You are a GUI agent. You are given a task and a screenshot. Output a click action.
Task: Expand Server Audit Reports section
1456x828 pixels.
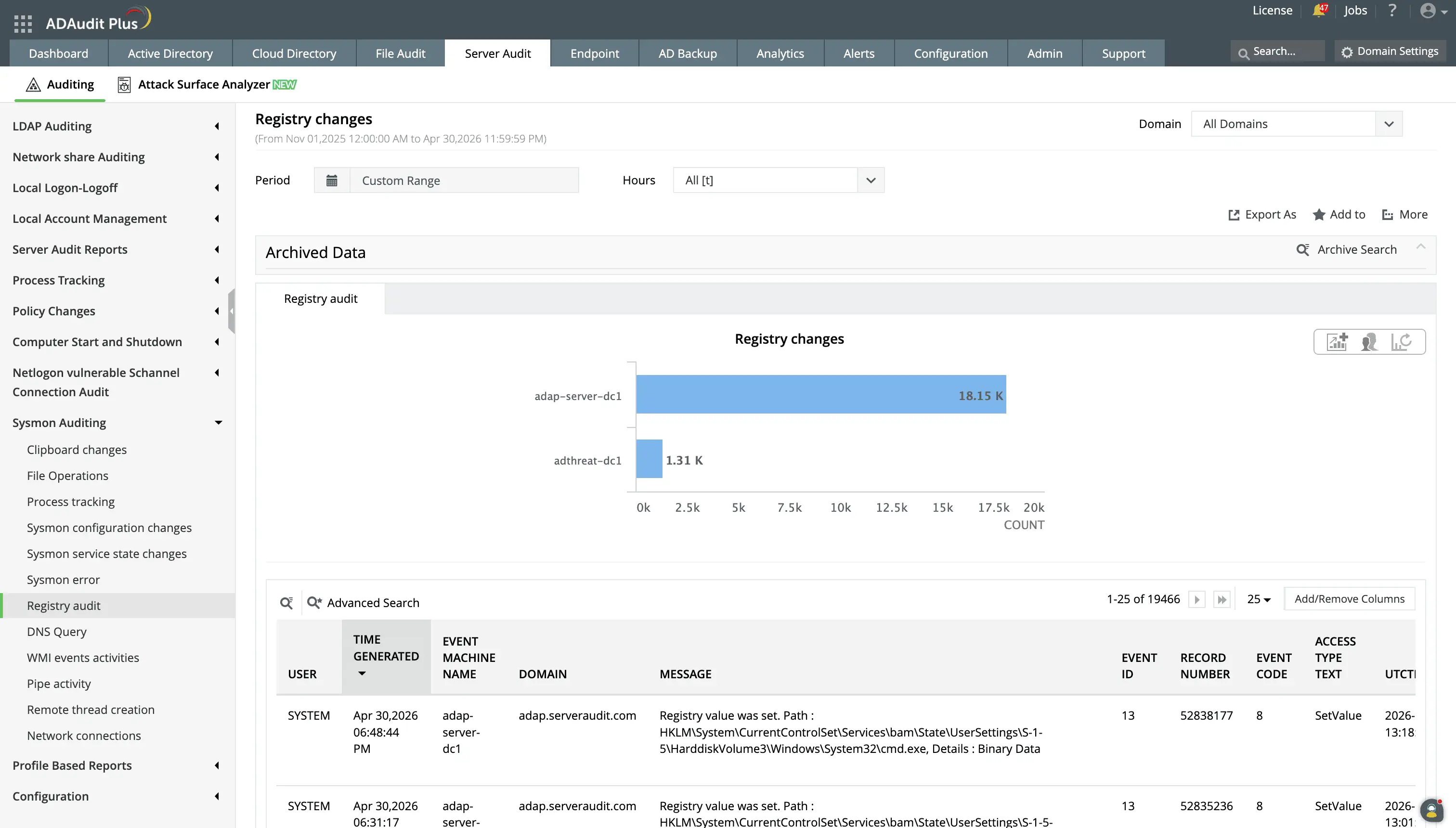click(x=117, y=249)
